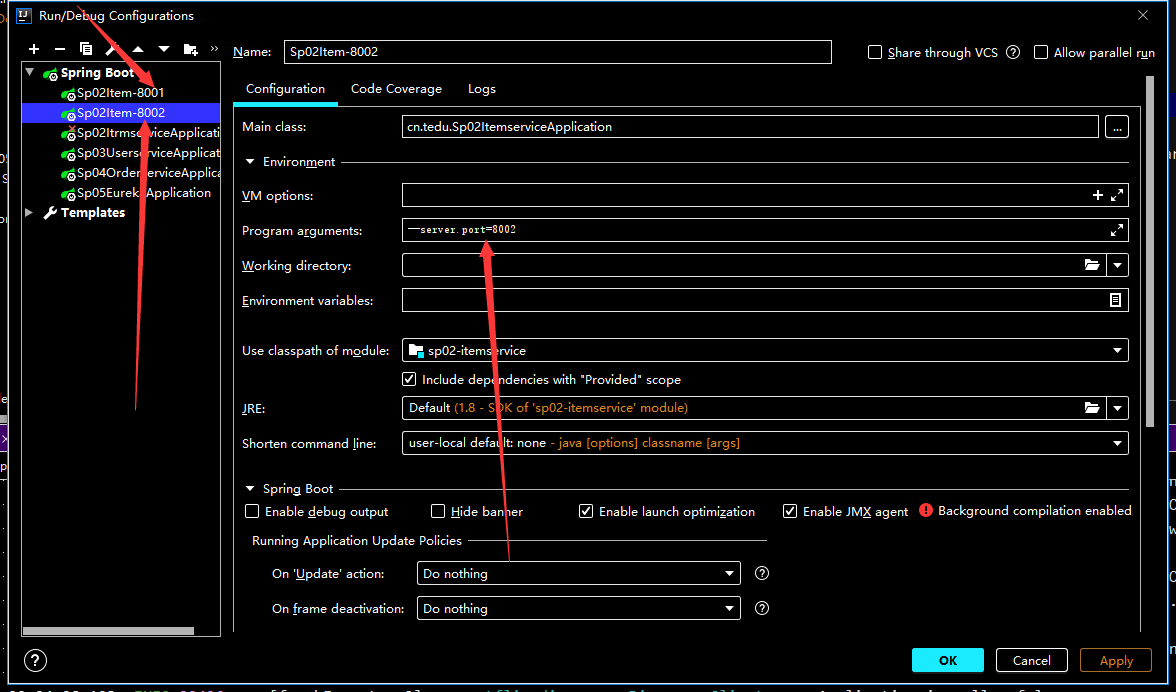Open help for On 'Update' action
This screenshot has height=692, width=1176.
click(762, 574)
